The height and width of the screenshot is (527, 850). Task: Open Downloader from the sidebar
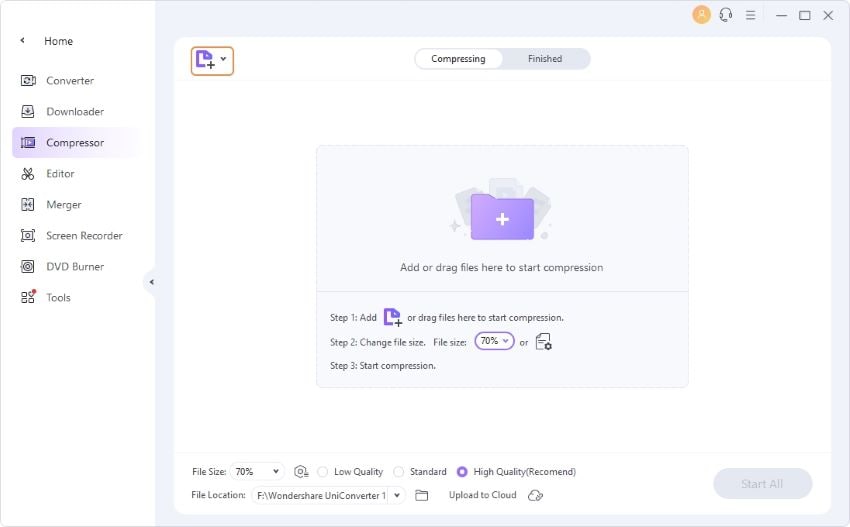[x=76, y=112]
